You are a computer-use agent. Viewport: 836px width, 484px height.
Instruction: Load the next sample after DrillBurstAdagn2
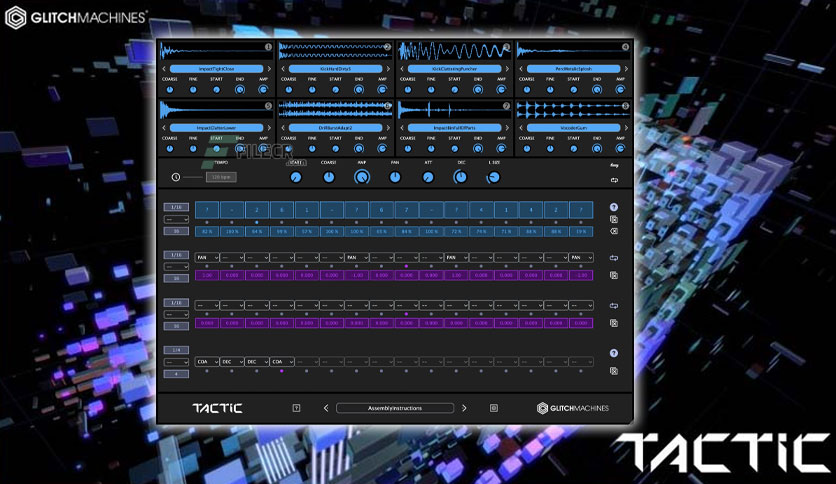coord(388,128)
